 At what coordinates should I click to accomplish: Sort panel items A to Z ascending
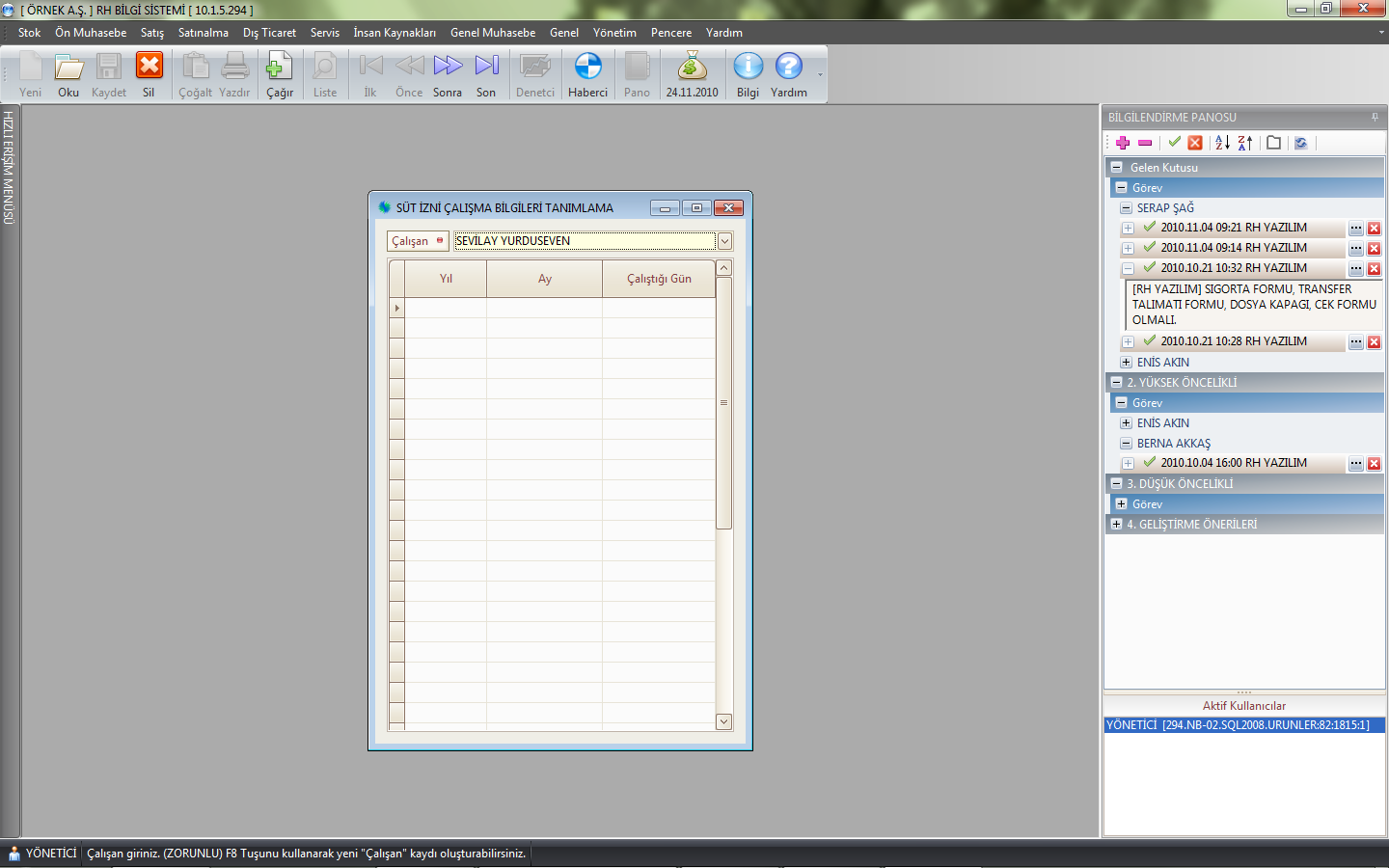[x=1222, y=143]
